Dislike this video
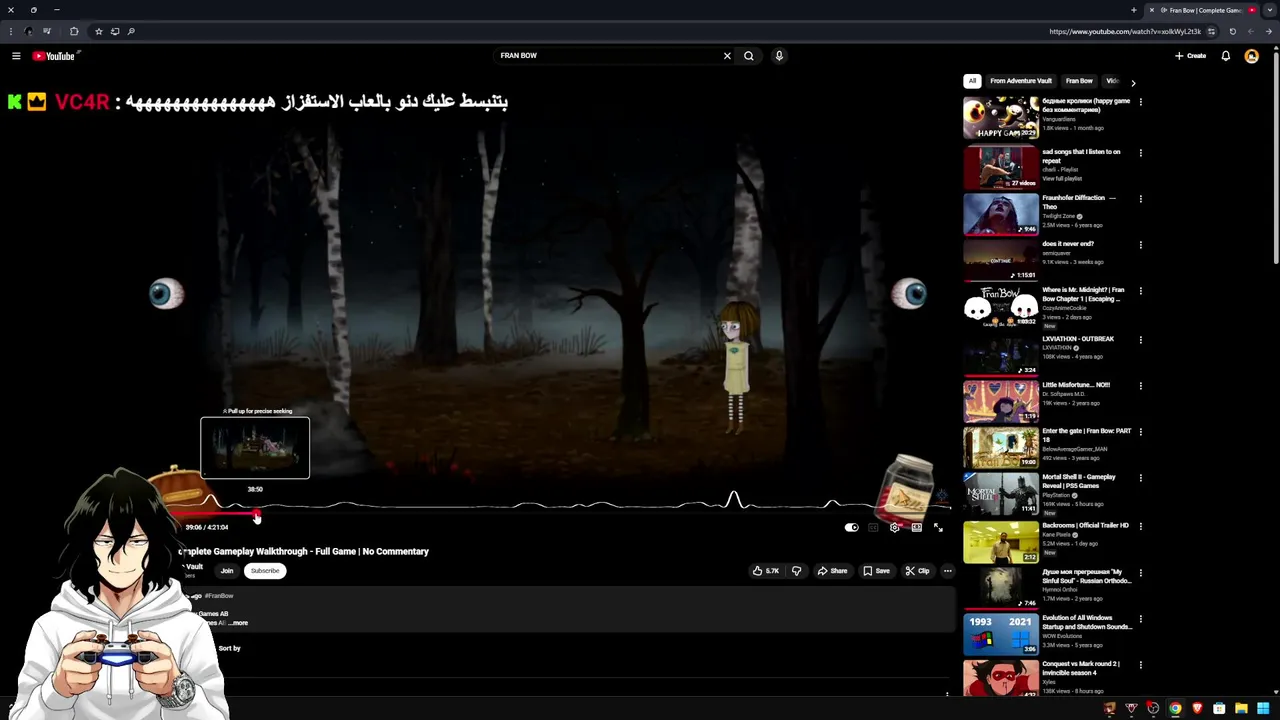1280x720 pixels. [x=796, y=571]
